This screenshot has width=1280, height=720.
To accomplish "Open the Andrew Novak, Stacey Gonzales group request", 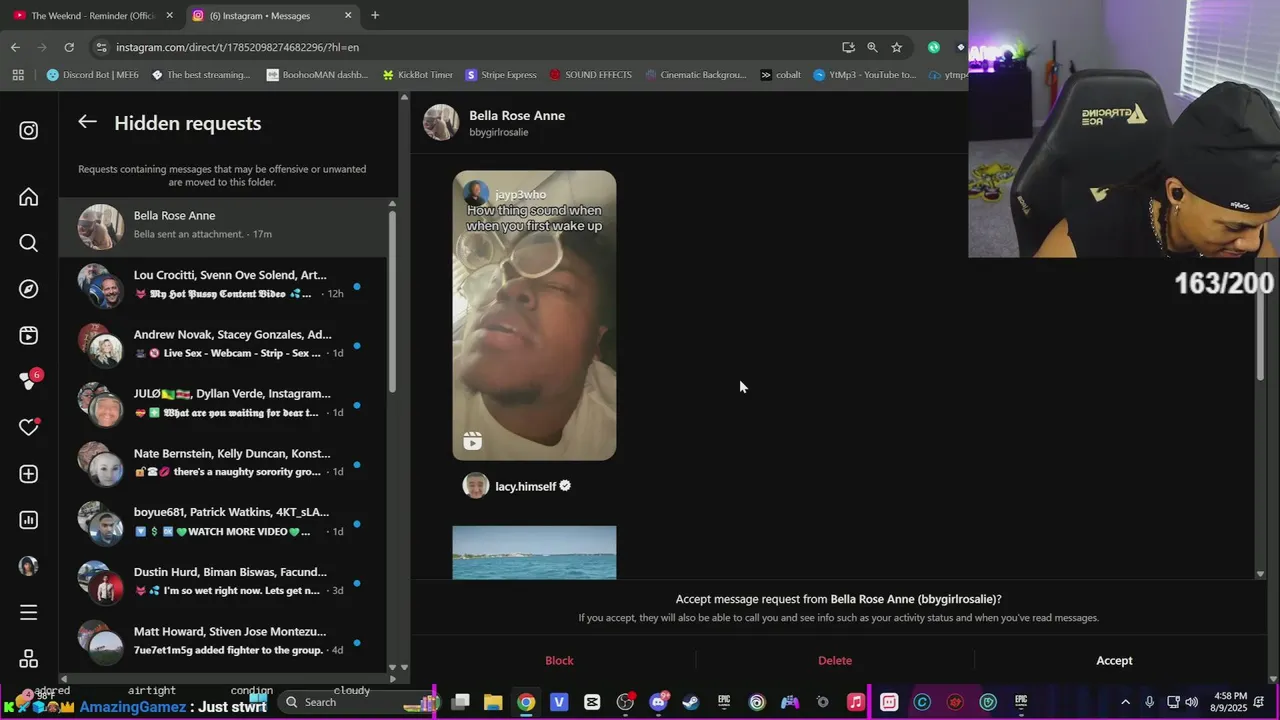I will tap(222, 345).
